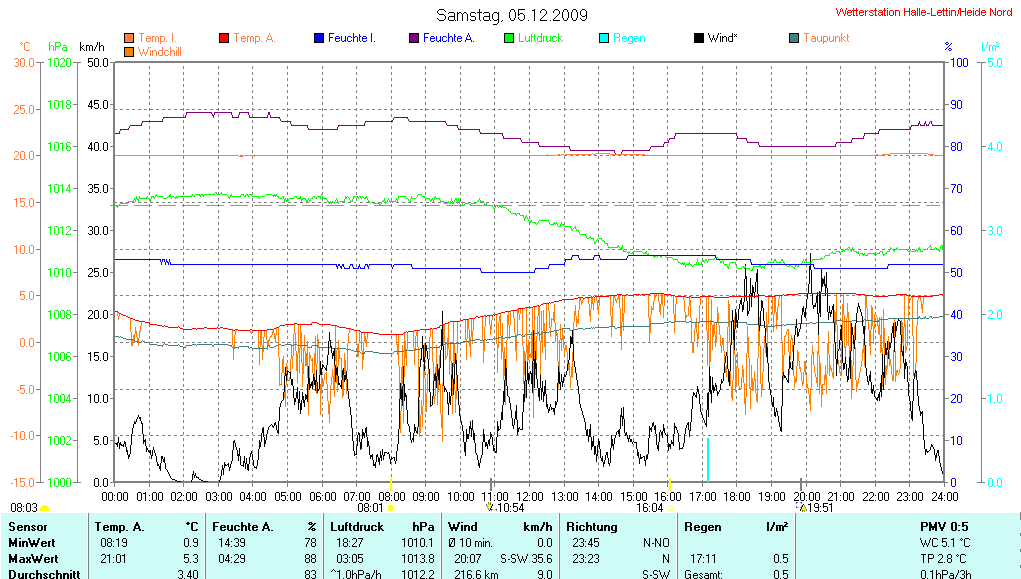Viewport: 1021px width, 579px height.
Task: Click the Taupunkt legend square
Action: (x=794, y=38)
